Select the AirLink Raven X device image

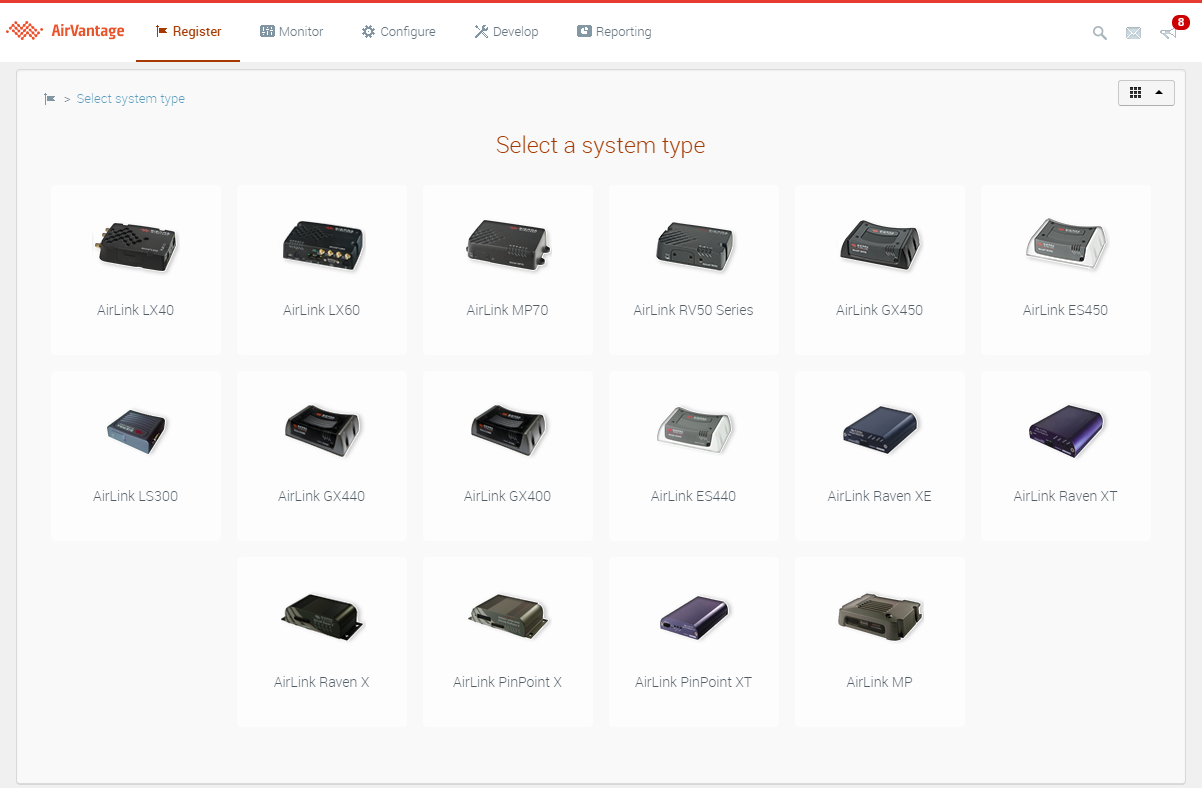tap(322, 618)
